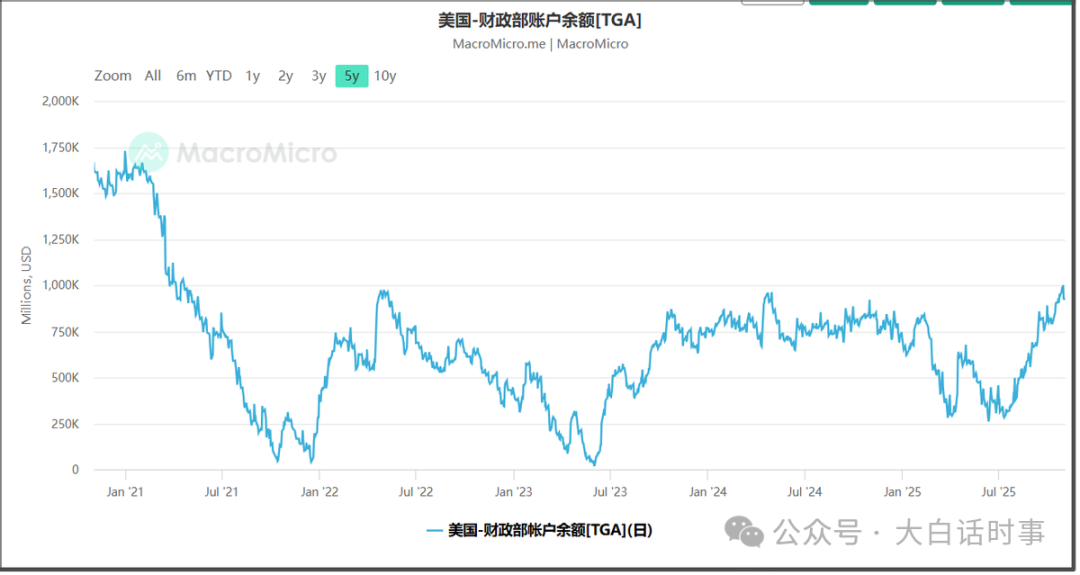This screenshot has width=1080, height=575.
Task: Switch to the 2y zoom range
Action: click(x=286, y=76)
